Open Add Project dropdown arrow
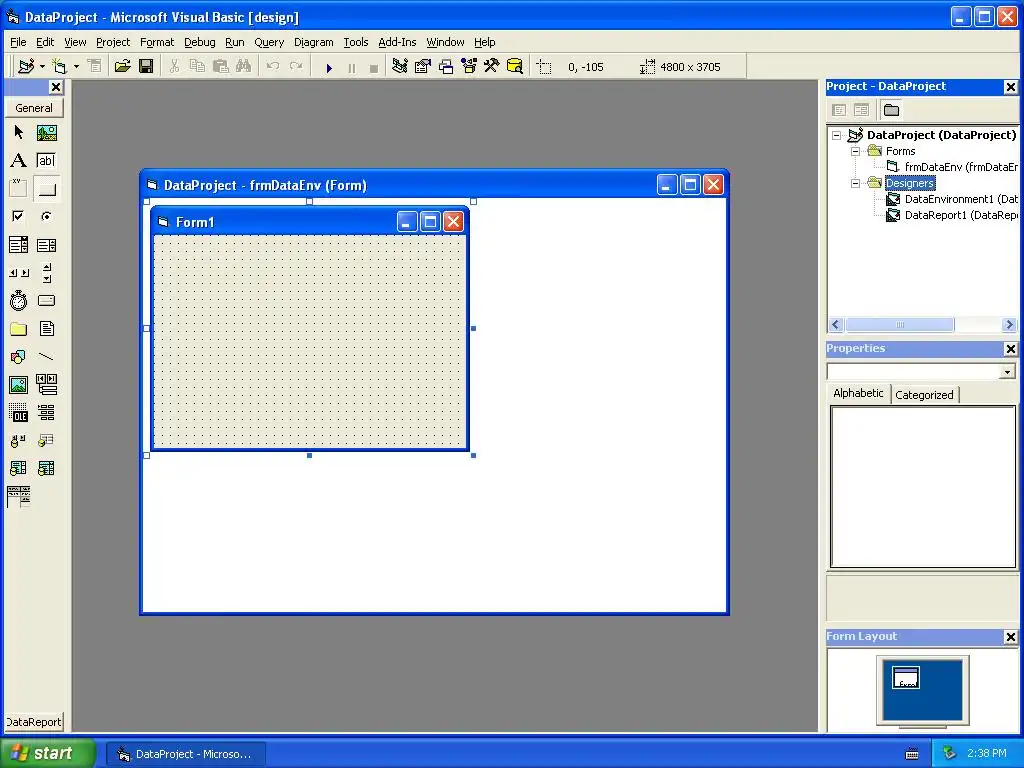 pyautogui.click(x=42, y=66)
